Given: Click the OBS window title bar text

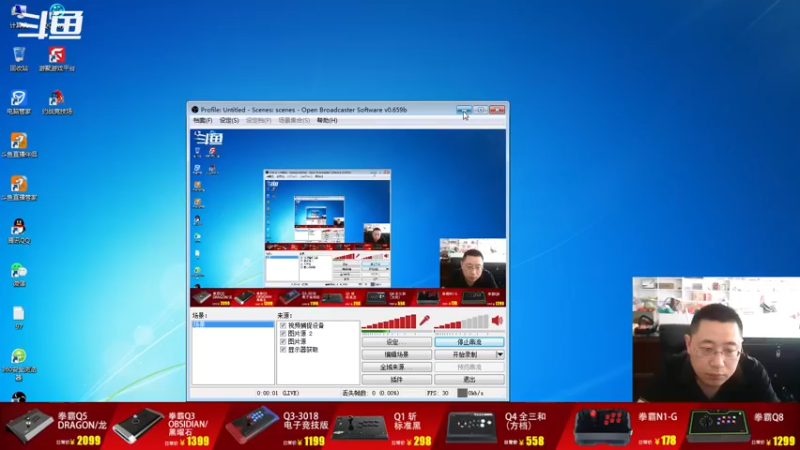Looking at the screenshot, I should pos(304,110).
